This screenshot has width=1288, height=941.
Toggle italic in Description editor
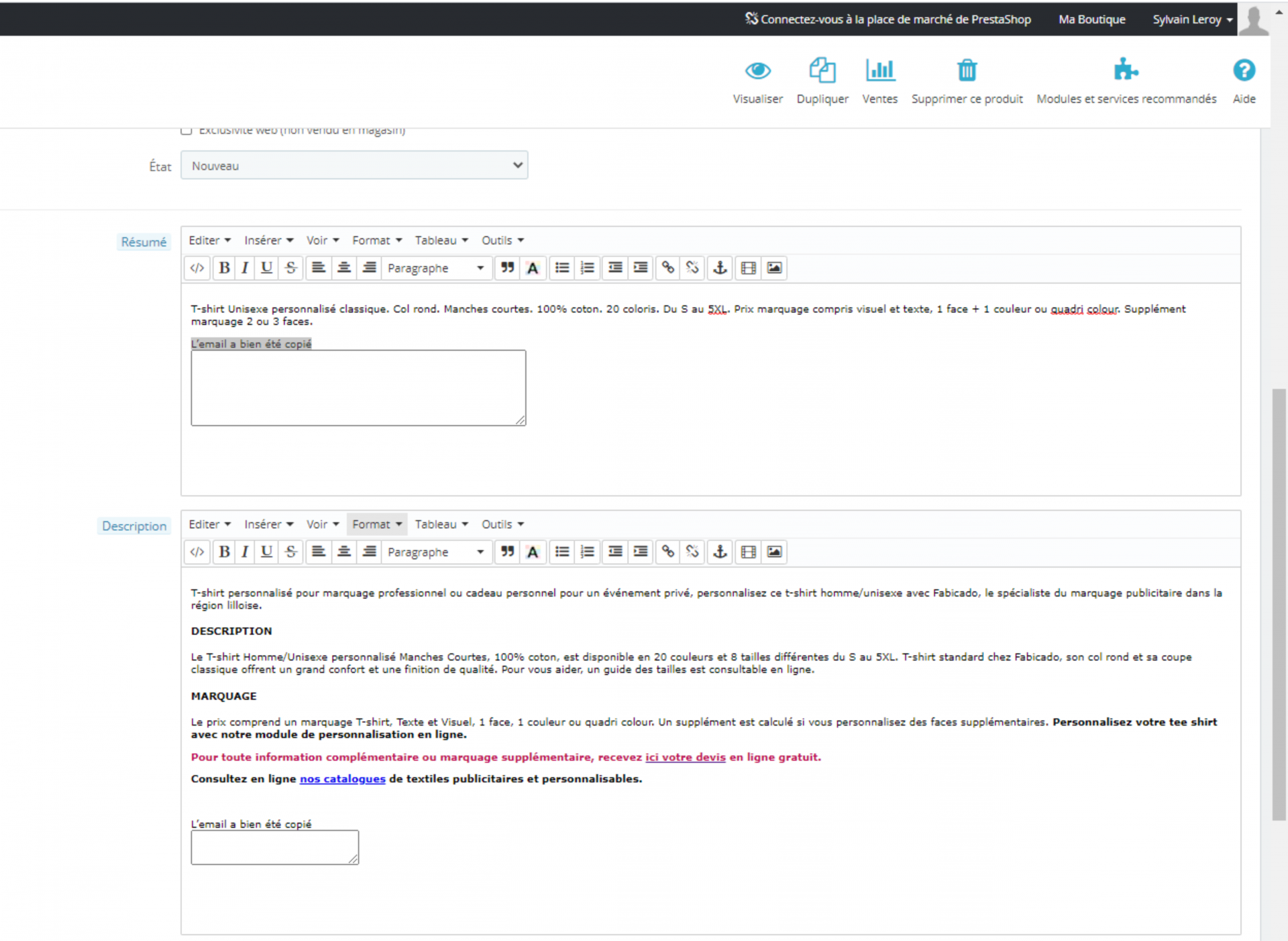pos(245,552)
